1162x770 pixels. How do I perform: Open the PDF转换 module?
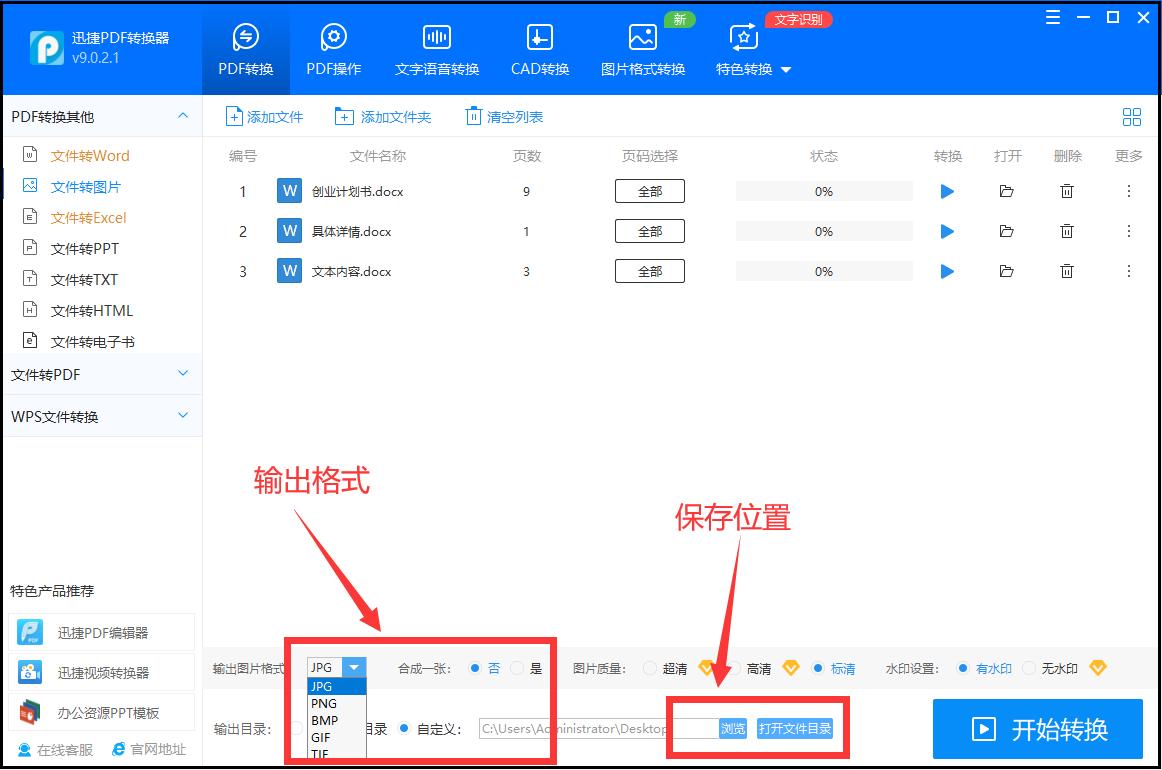(x=245, y=47)
